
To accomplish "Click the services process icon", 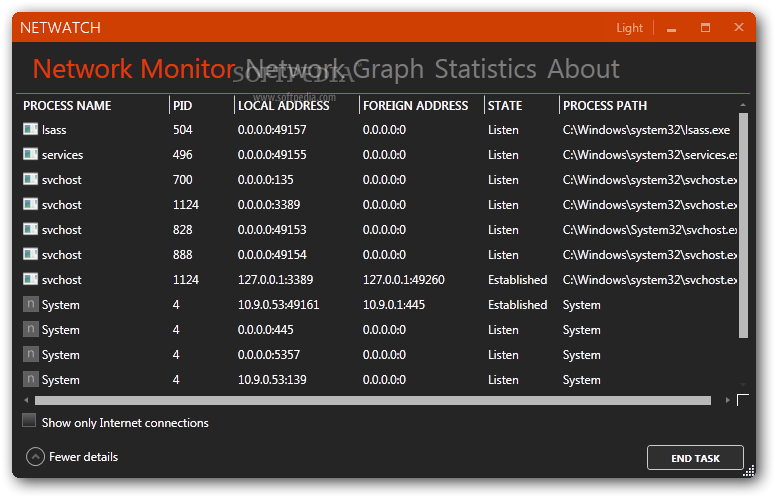I will pyautogui.click(x=30, y=154).
